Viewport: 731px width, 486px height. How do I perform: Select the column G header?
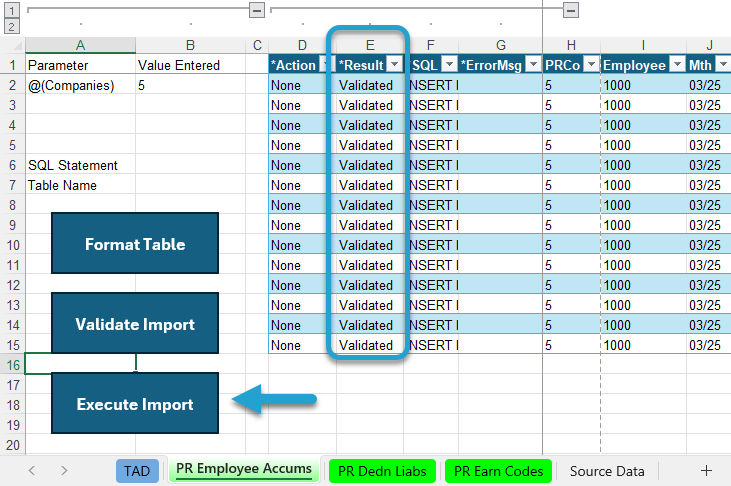501,45
